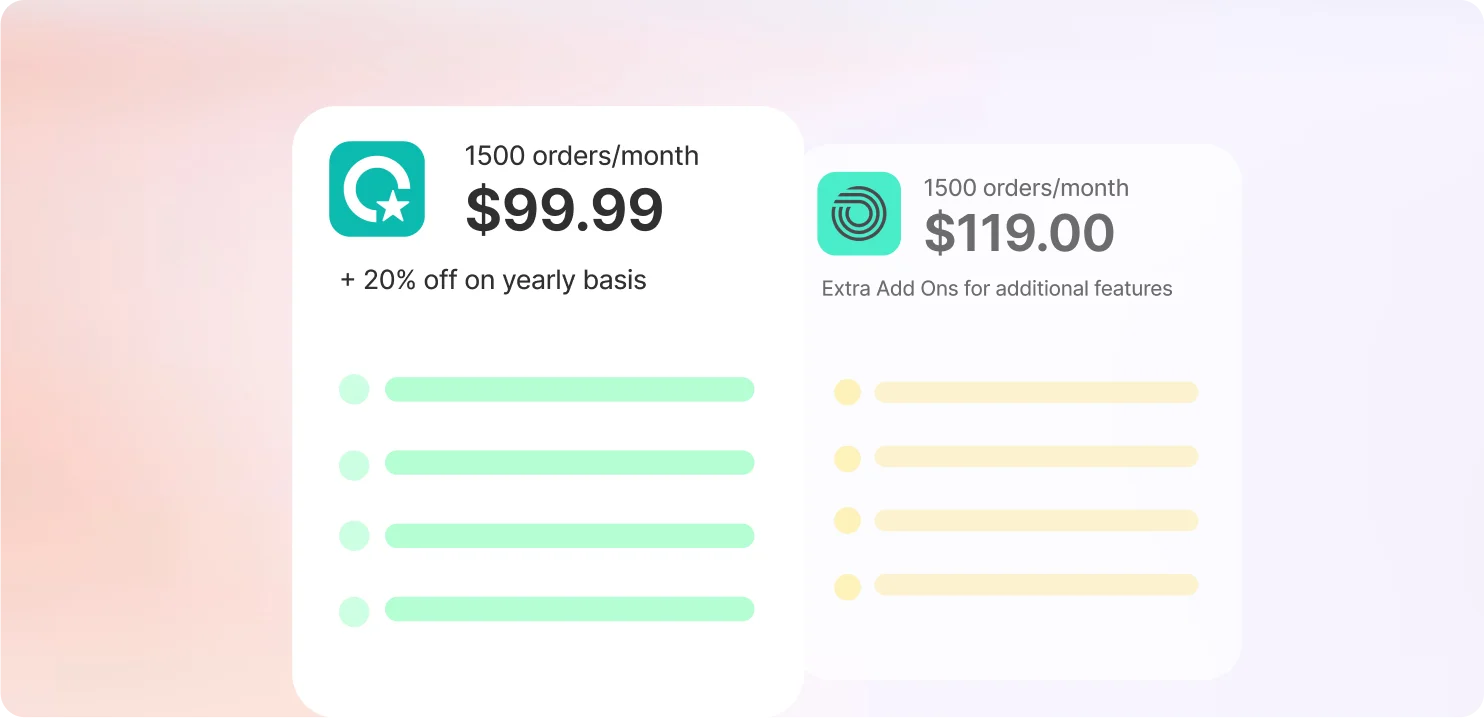The width and height of the screenshot is (1484, 718).
Task: Click the $99.99 price text
Action: point(564,210)
